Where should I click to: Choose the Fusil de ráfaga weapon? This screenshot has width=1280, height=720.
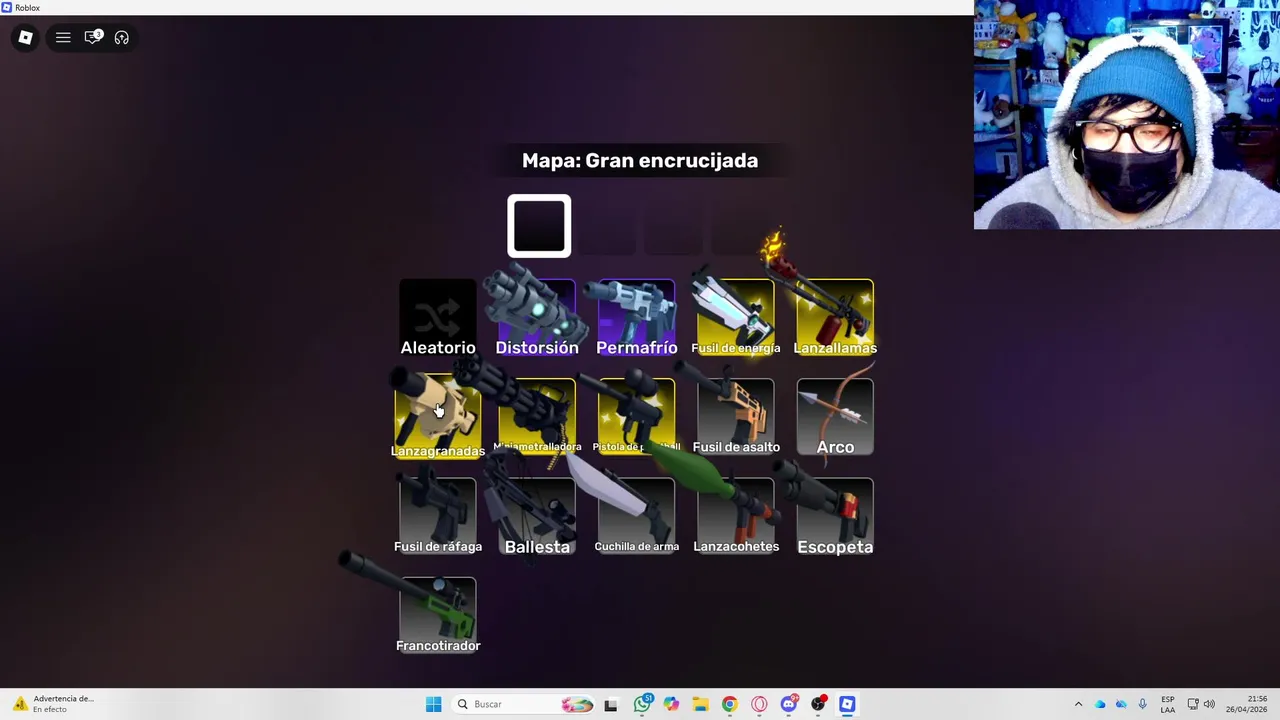438,516
